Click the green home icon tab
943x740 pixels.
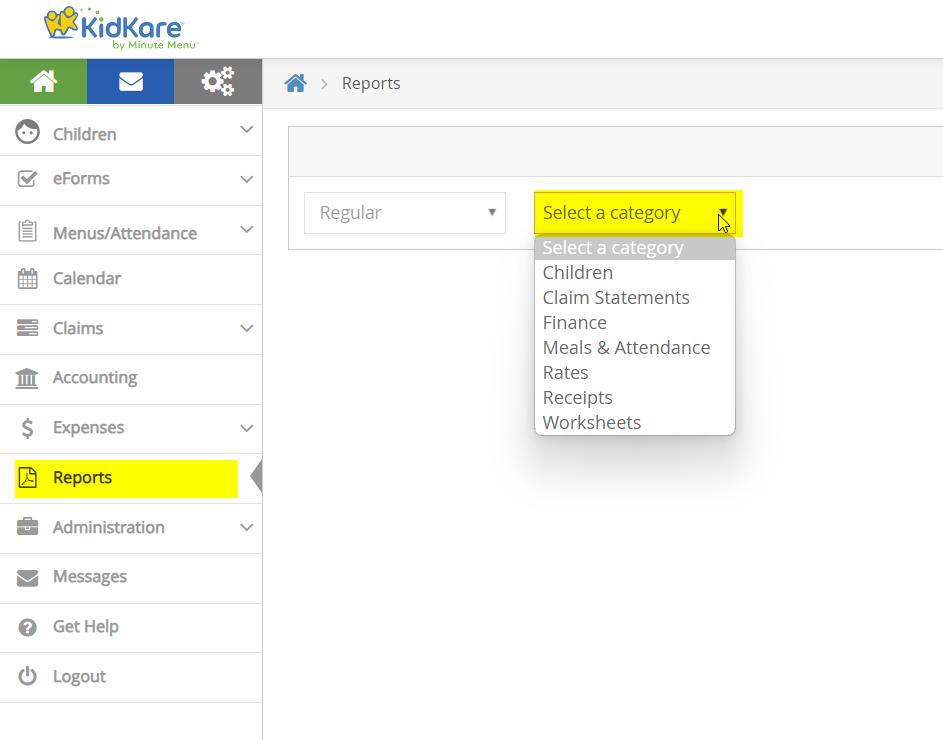tap(43, 82)
